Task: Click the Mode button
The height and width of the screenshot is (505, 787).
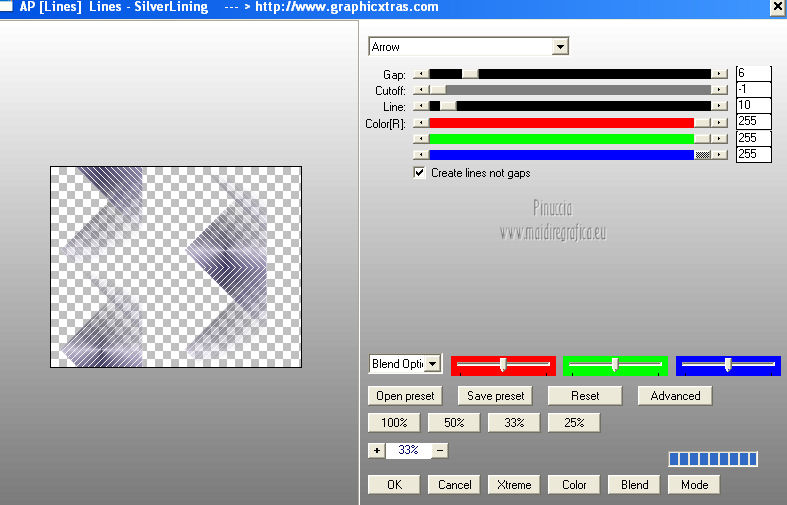Action: coord(694,485)
